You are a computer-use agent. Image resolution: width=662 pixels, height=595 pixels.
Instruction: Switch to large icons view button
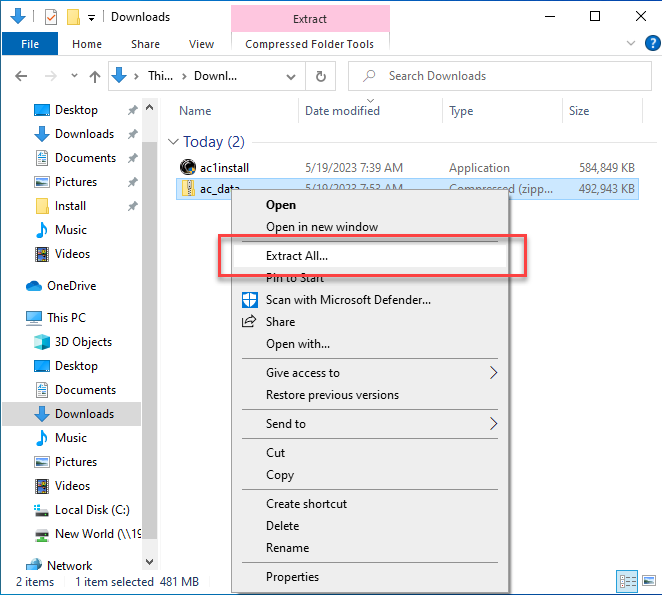[x=647, y=581]
